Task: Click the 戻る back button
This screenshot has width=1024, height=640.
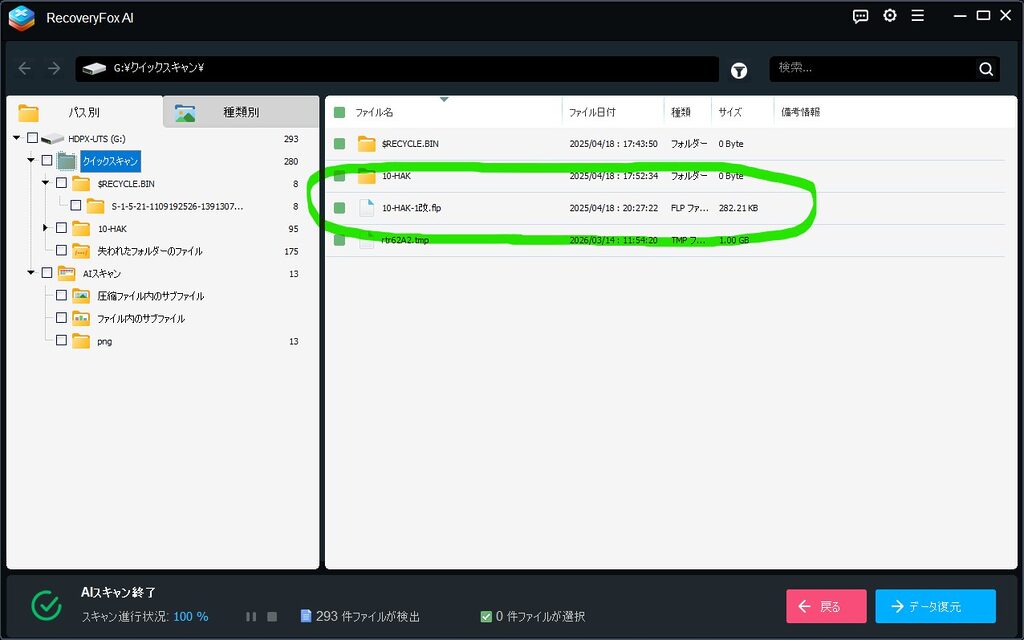Action: coord(826,606)
